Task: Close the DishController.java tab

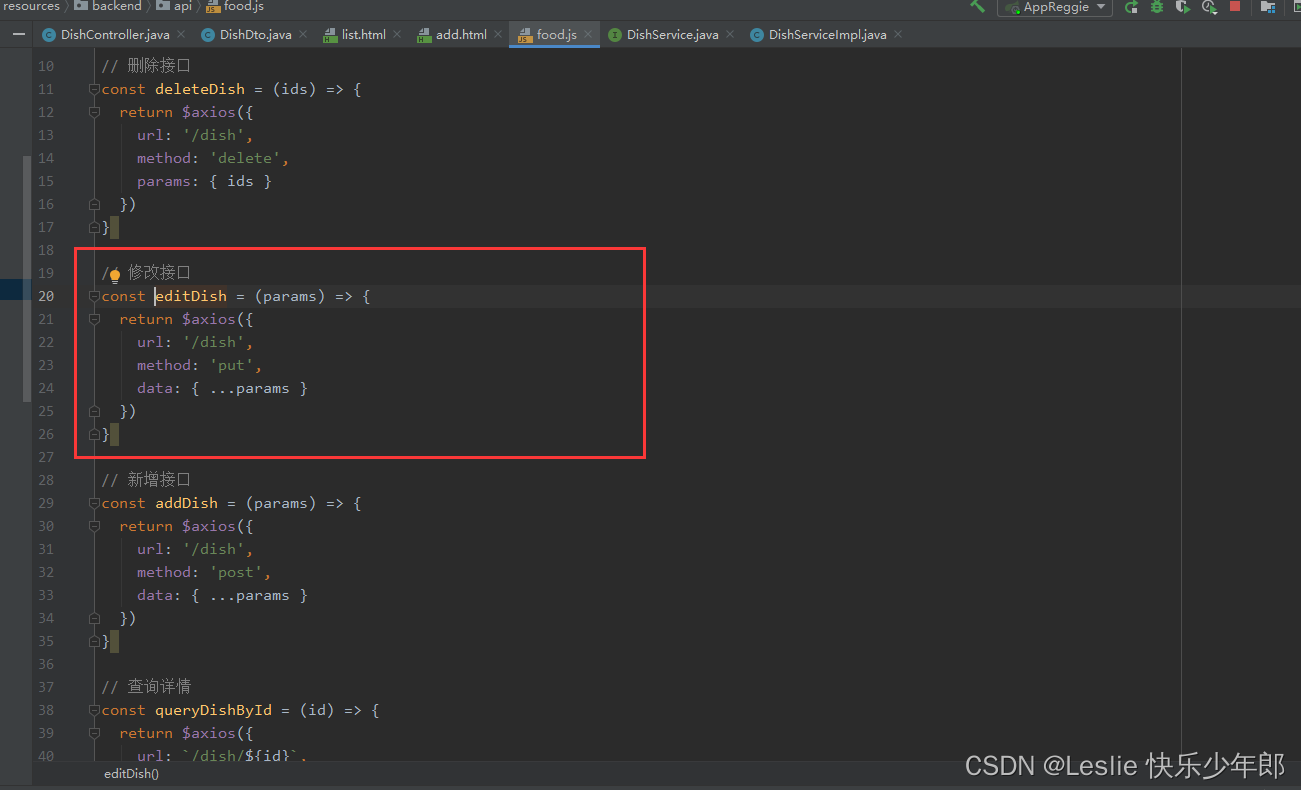Action: (x=181, y=34)
